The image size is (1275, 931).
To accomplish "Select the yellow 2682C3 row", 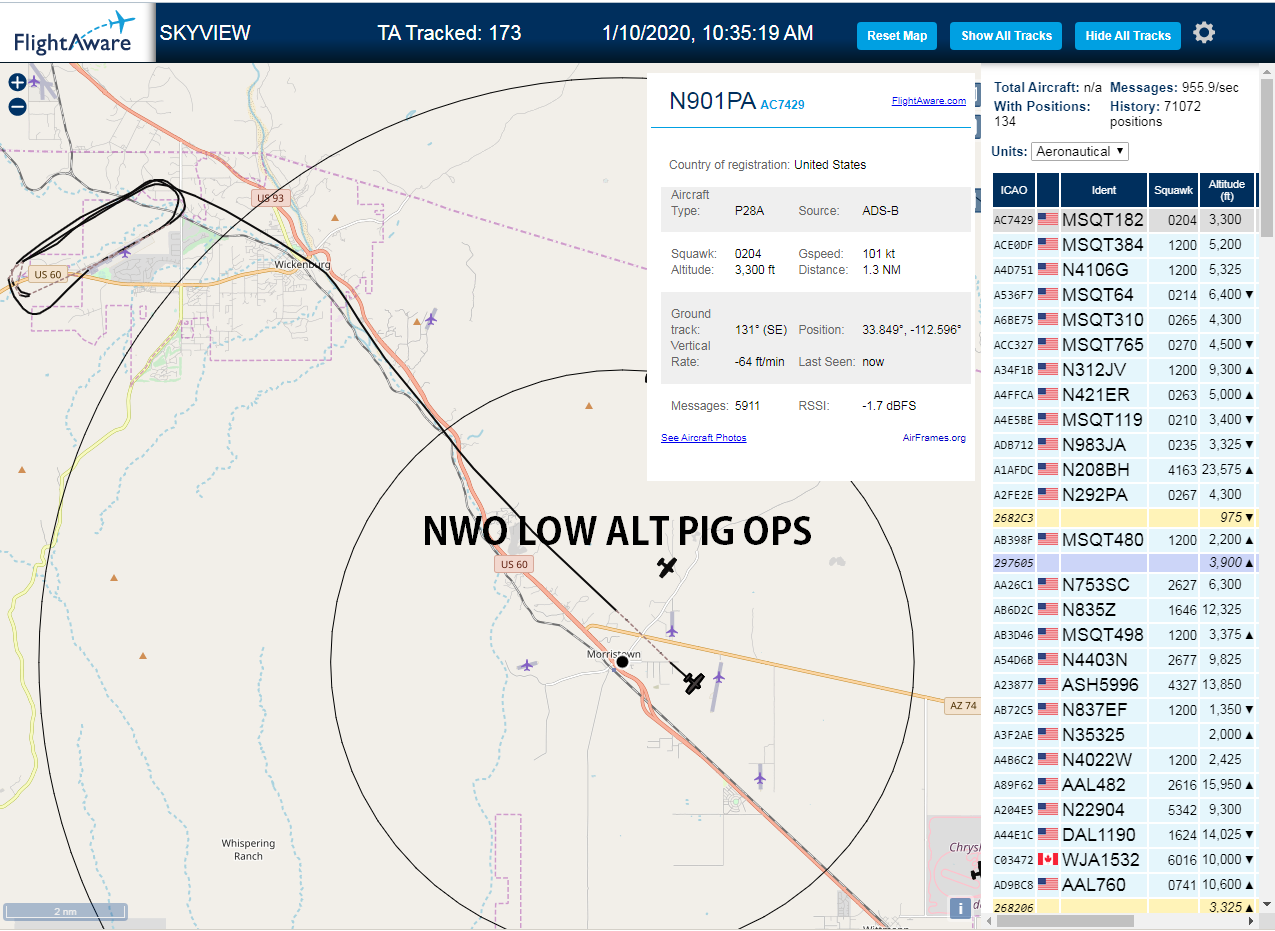I will (x=1124, y=517).
